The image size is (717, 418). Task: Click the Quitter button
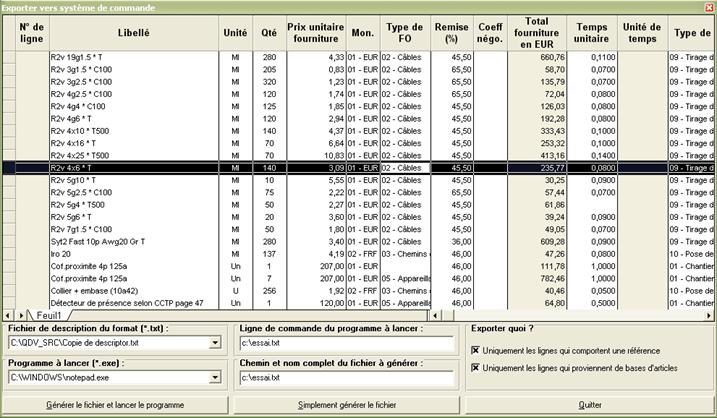pos(589,406)
